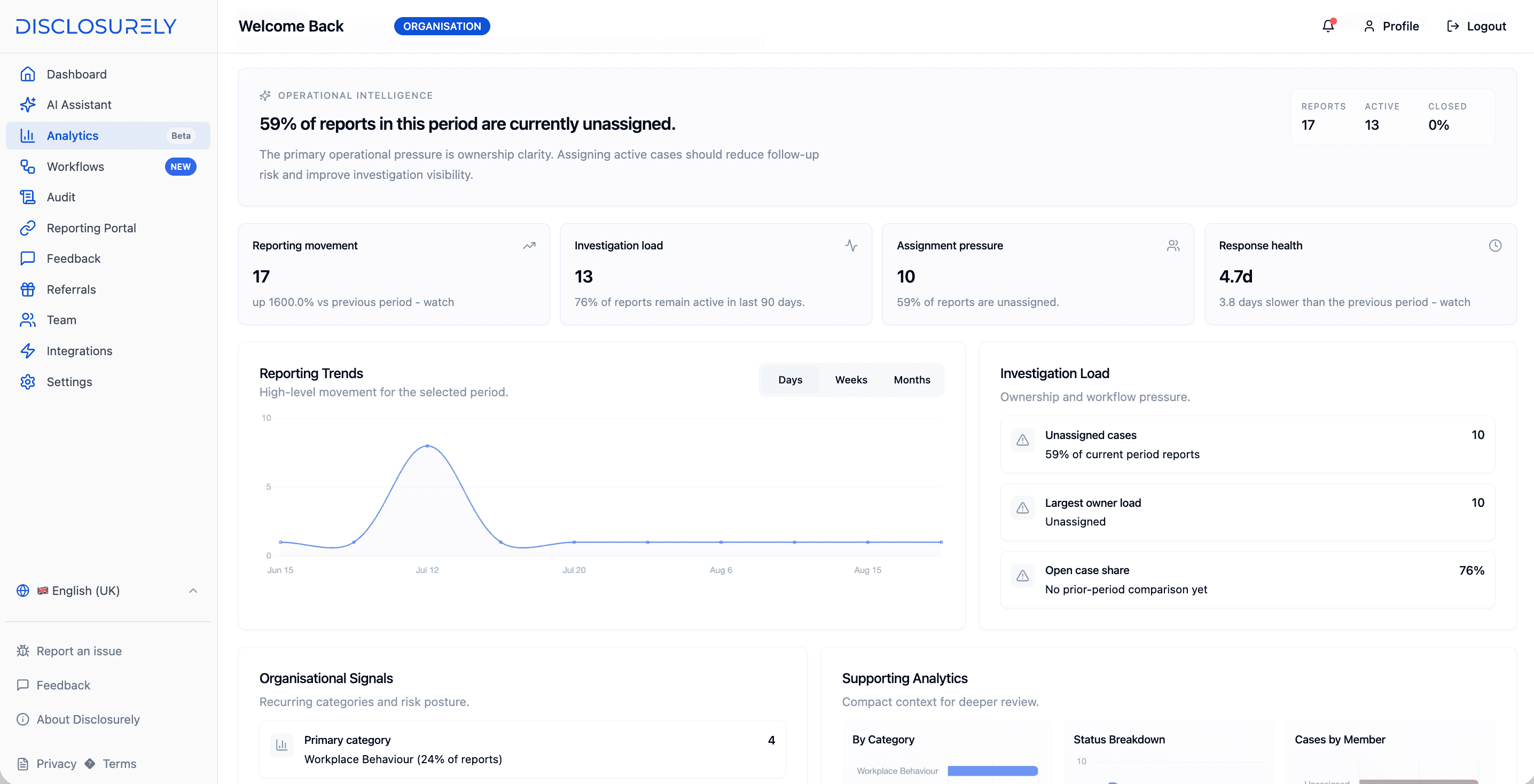The width and height of the screenshot is (1534, 784).
Task: Click the Workflows icon in the sidebar
Action: [x=27, y=167]
